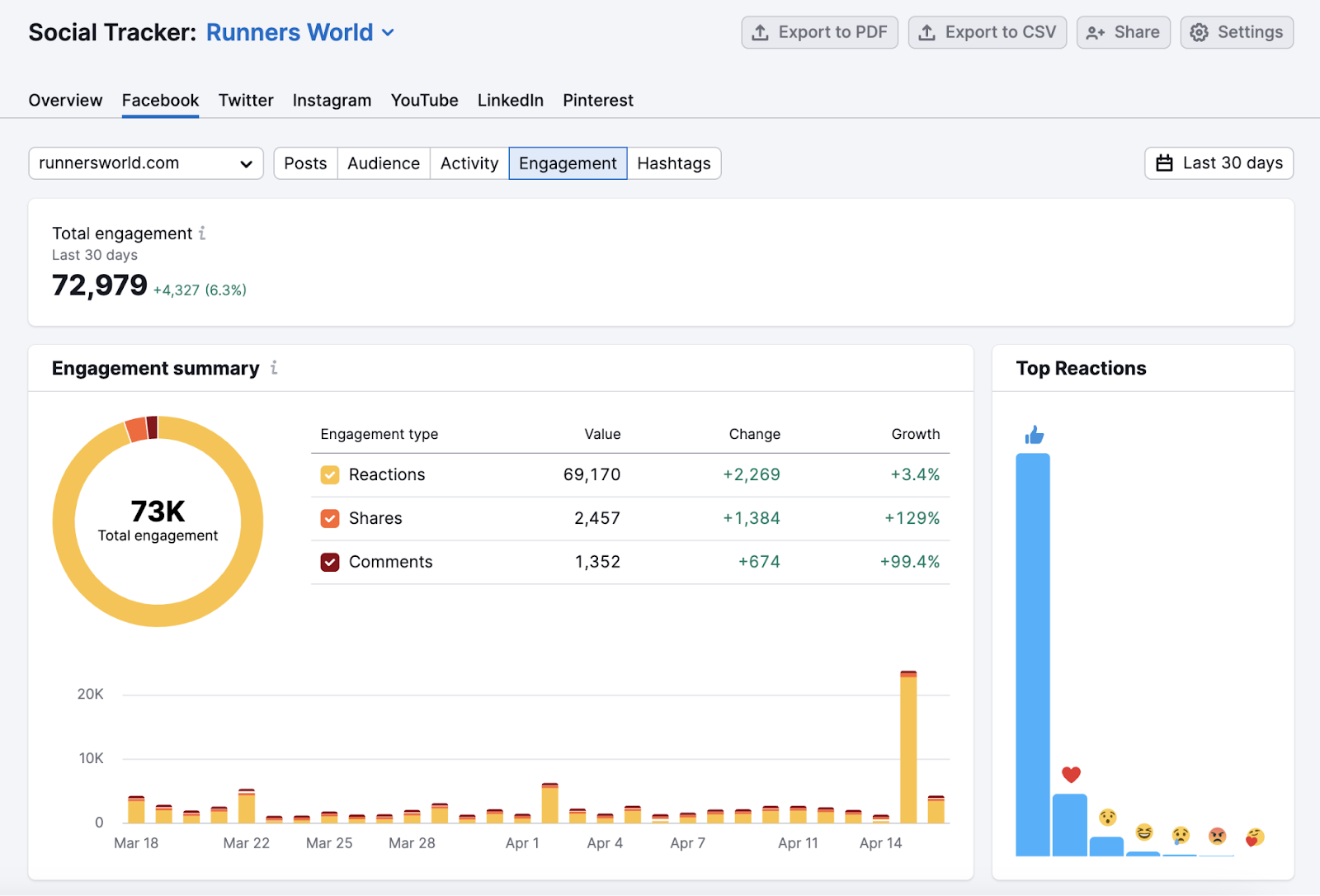Click the angry emoji reaction
Viewport: 1320px width, 896px height.
point(1217,835)
